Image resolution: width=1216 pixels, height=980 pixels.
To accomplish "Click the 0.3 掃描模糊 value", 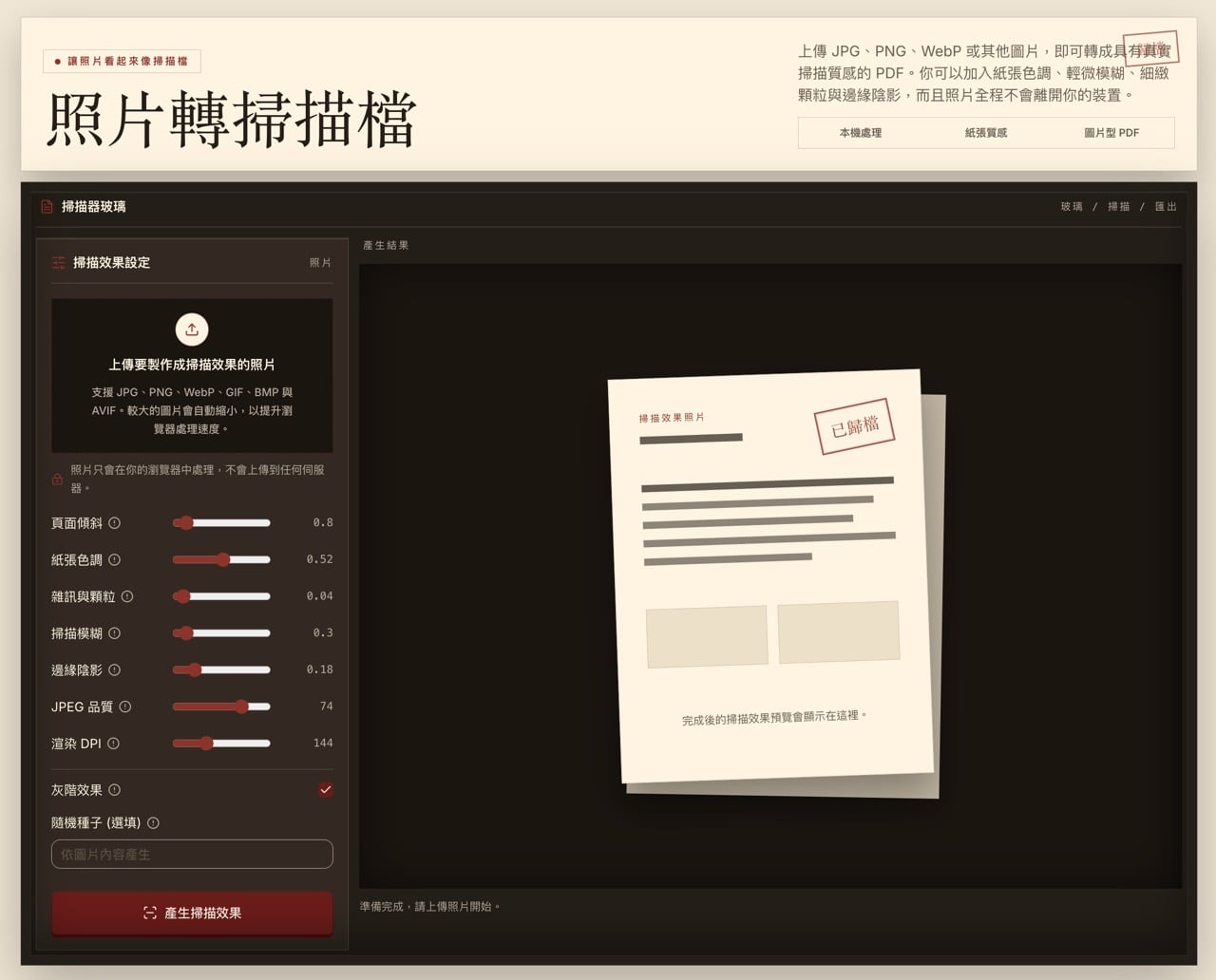I will [x=323, y=633].
